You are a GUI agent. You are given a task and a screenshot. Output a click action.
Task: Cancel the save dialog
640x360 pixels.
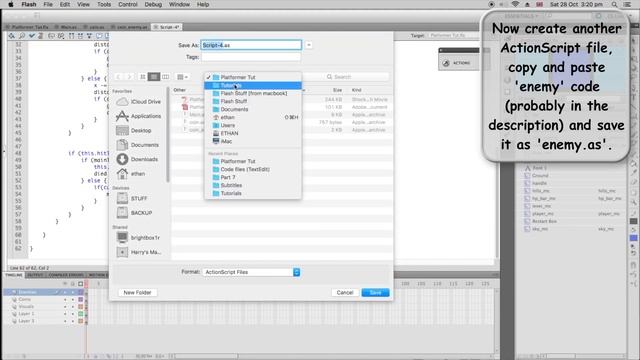click(x=344, y=293)
